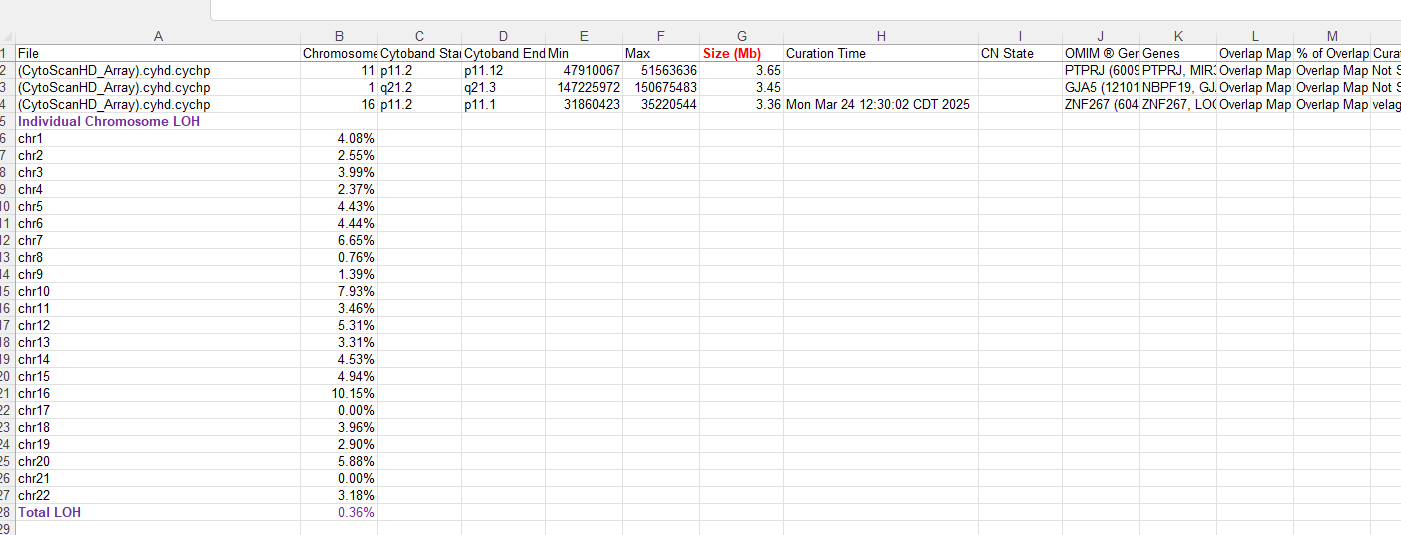Select cell with value 31860423
1401x535 pixels.
point(584,104)
